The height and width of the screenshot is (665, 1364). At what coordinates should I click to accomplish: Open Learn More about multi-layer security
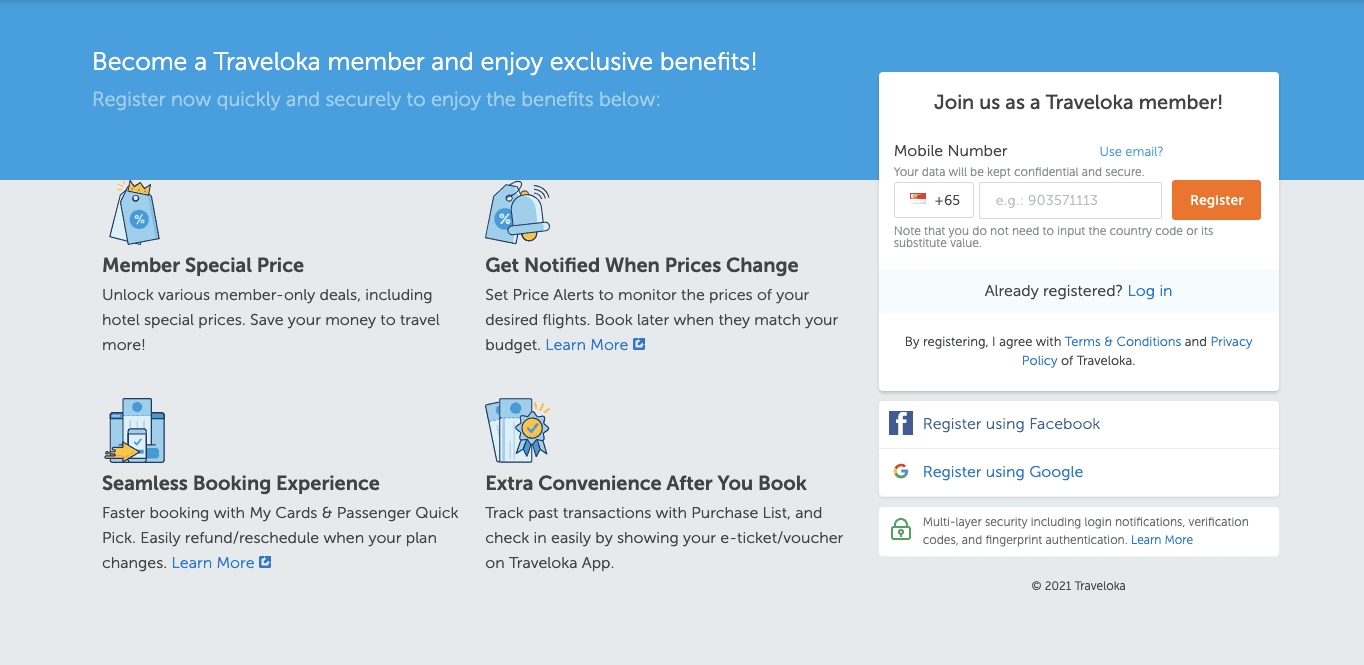point(1162,540)
